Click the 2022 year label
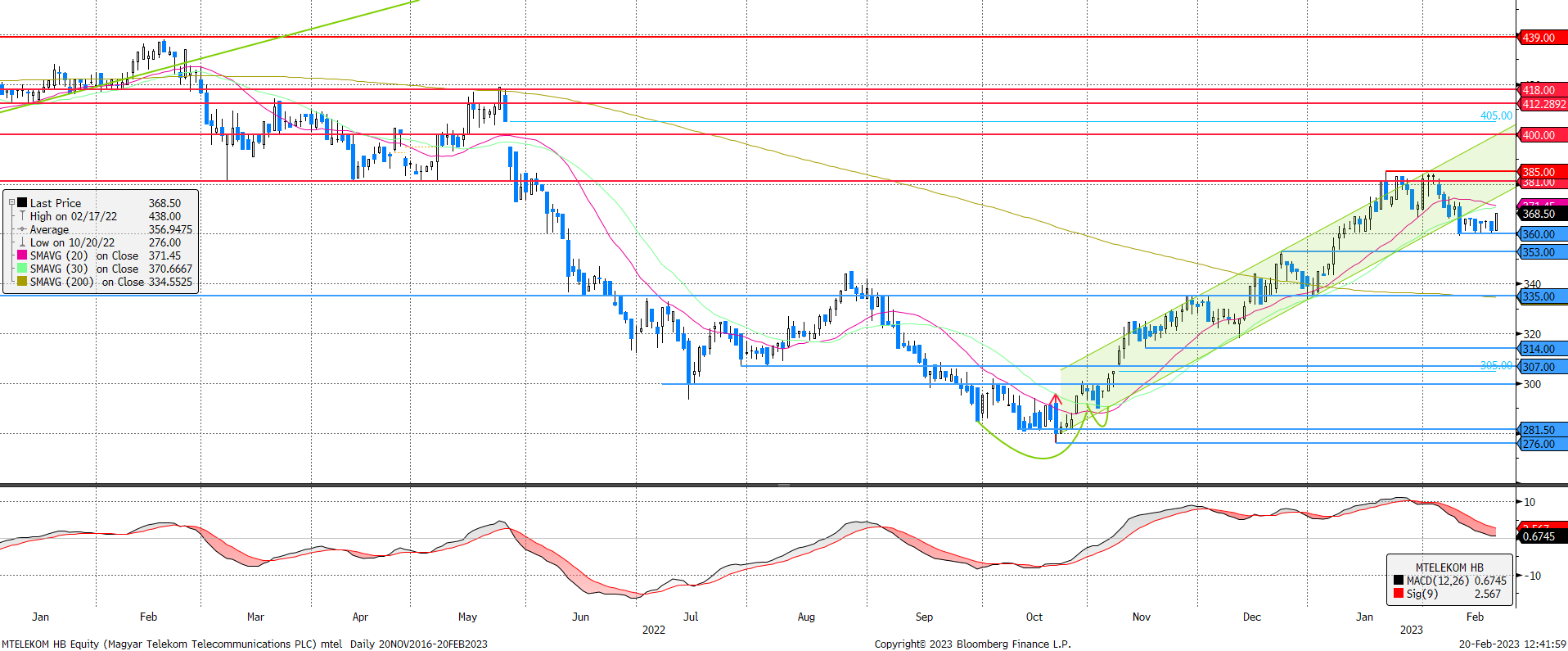 pyautogui.click(x=654, y=630)
